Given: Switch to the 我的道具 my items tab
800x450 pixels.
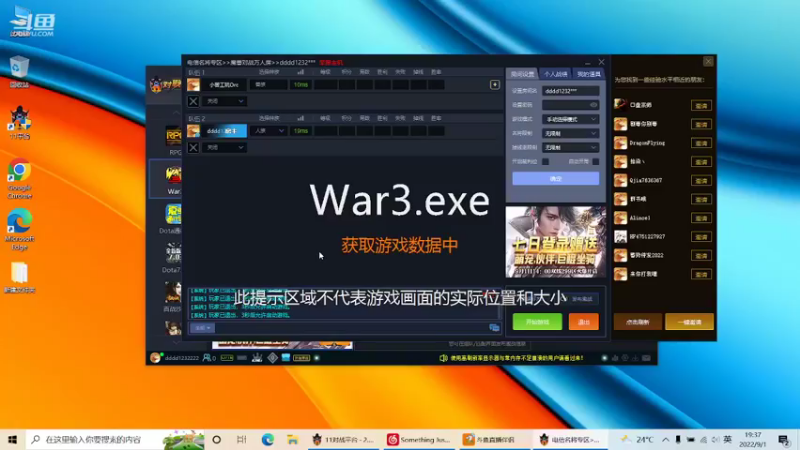Looking at the screenshot, I should tap(588, 74).
